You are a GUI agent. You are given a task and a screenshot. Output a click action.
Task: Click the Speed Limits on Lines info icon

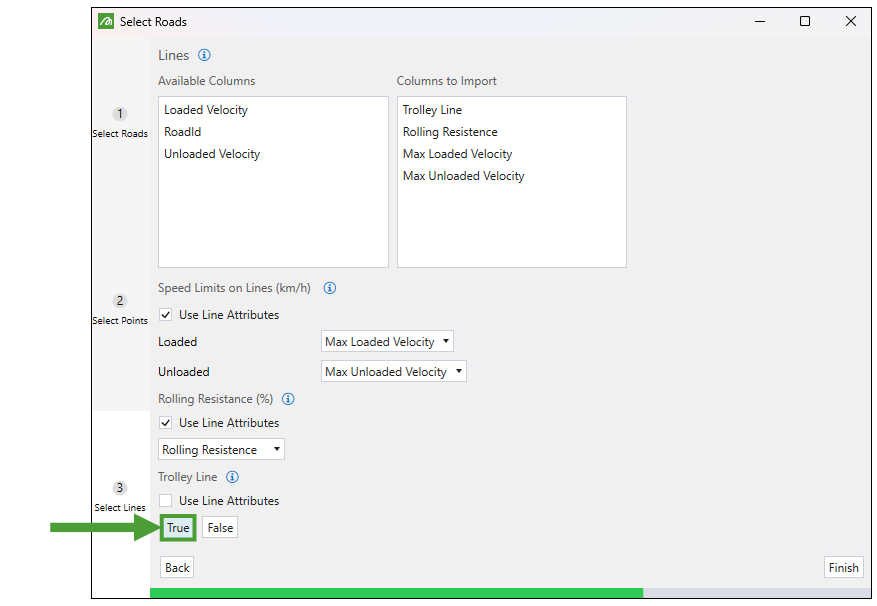click(x=330, y=288)
